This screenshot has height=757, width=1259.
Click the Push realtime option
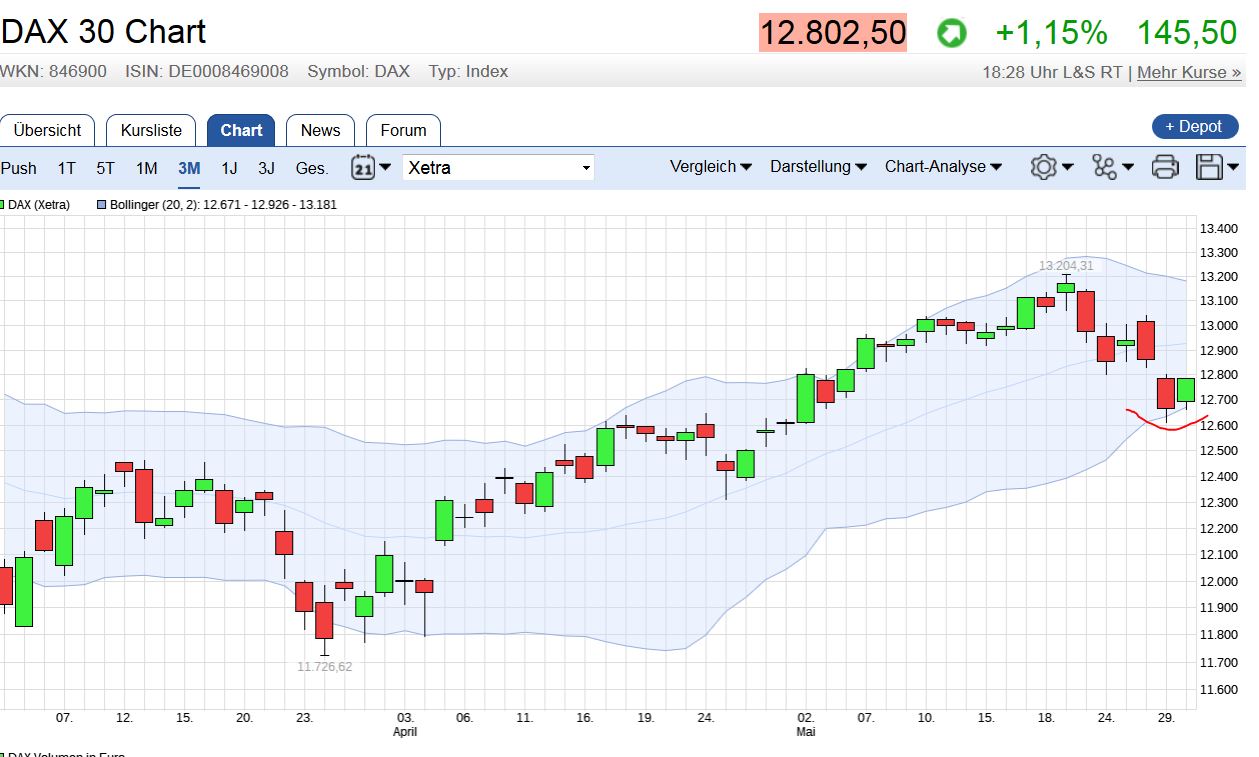pyautogui.click(x=19, y=168)
